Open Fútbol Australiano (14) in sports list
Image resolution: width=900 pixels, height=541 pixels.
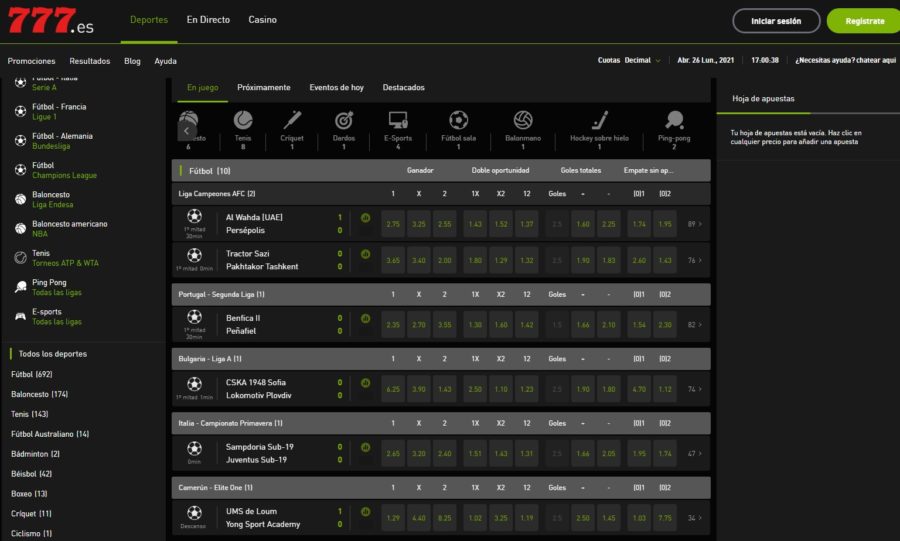click(50, 434)
